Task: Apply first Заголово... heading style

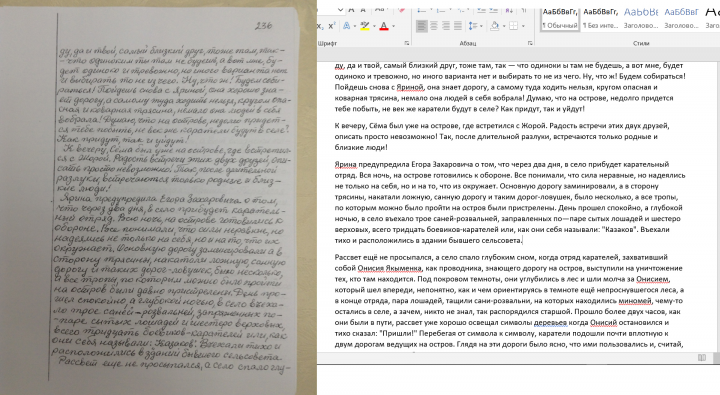Action: coord(641,19)
